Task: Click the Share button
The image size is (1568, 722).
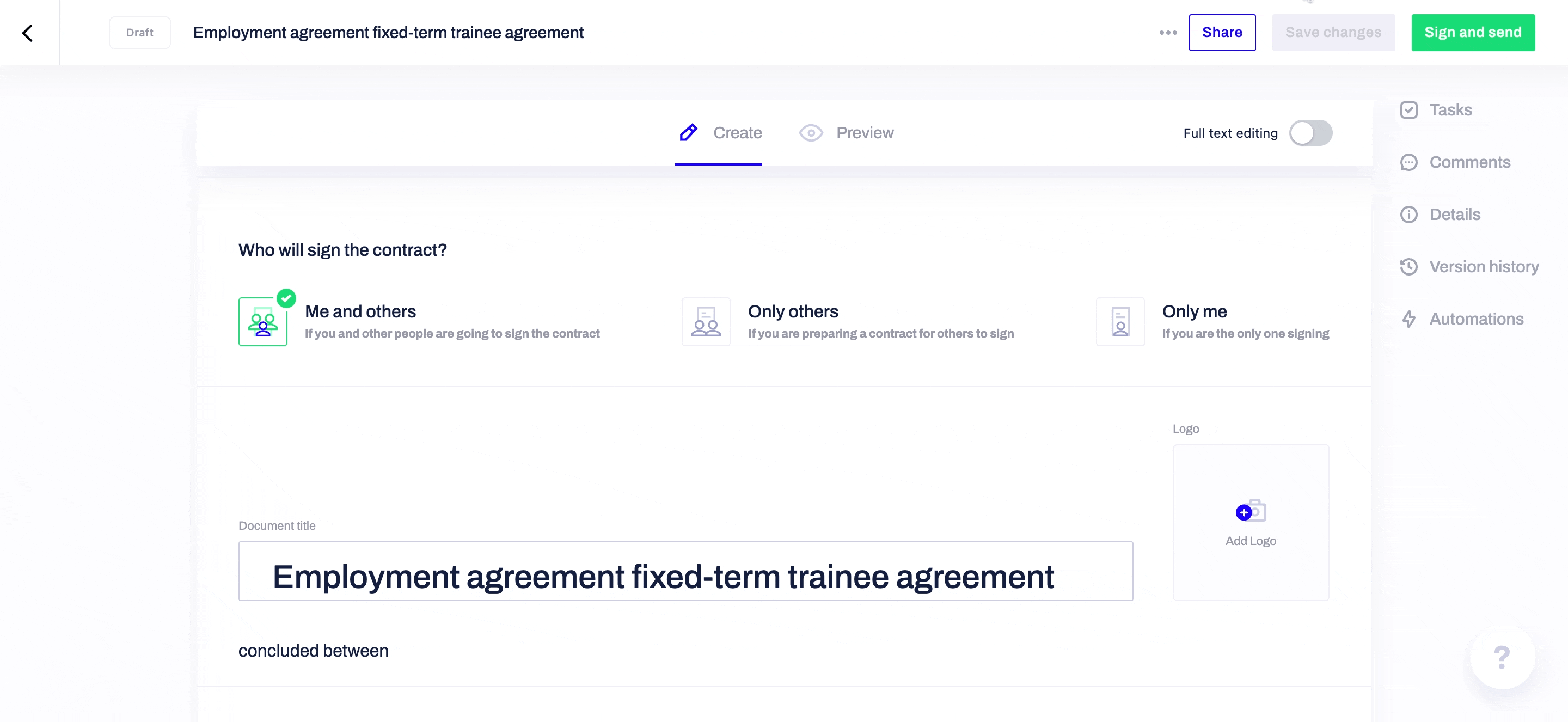Action: tap(1222, 33)
